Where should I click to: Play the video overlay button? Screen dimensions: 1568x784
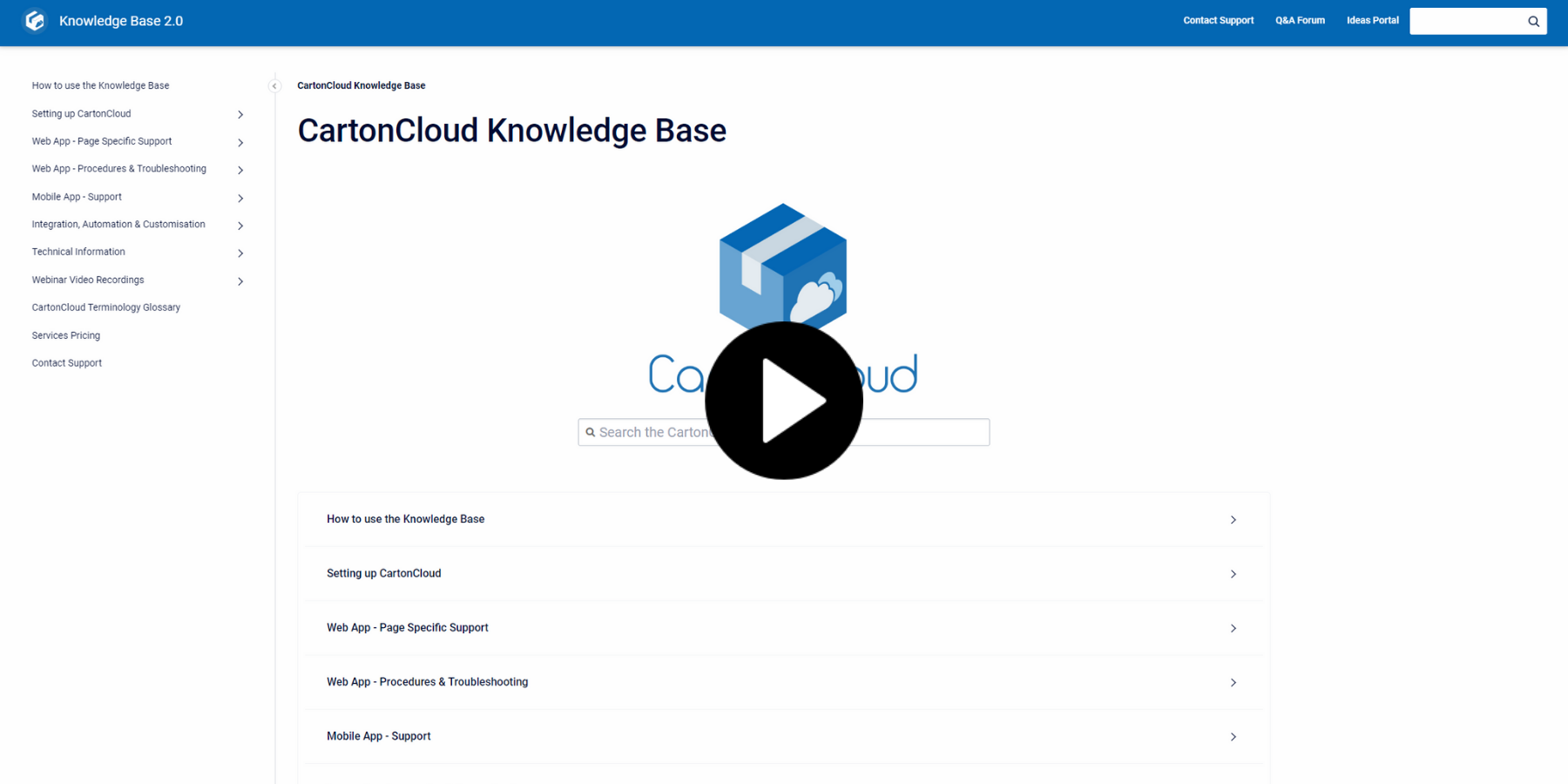pos(784,401)
